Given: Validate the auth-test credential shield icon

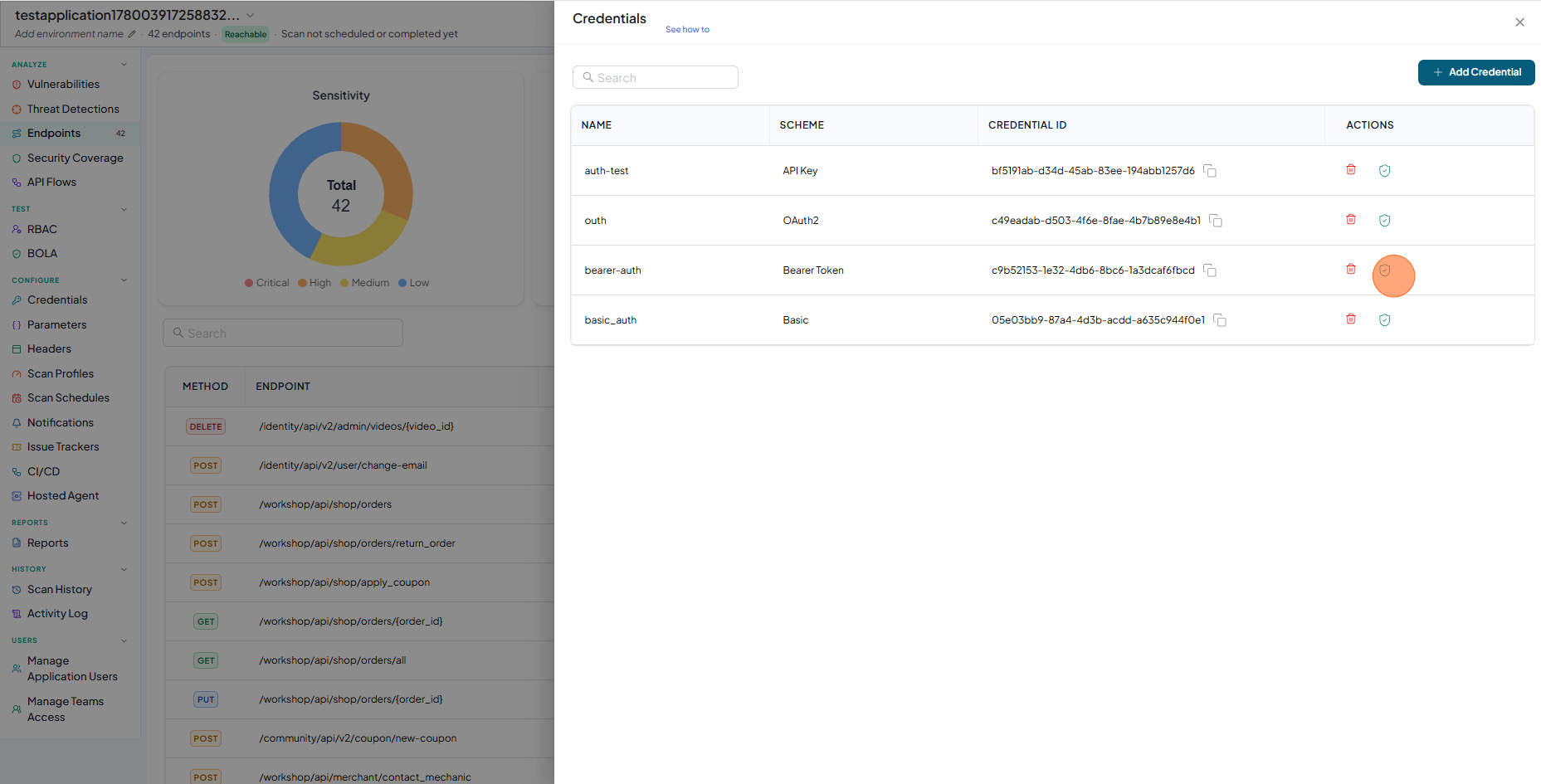Looking at the screenshot, I should [1384, 171].
